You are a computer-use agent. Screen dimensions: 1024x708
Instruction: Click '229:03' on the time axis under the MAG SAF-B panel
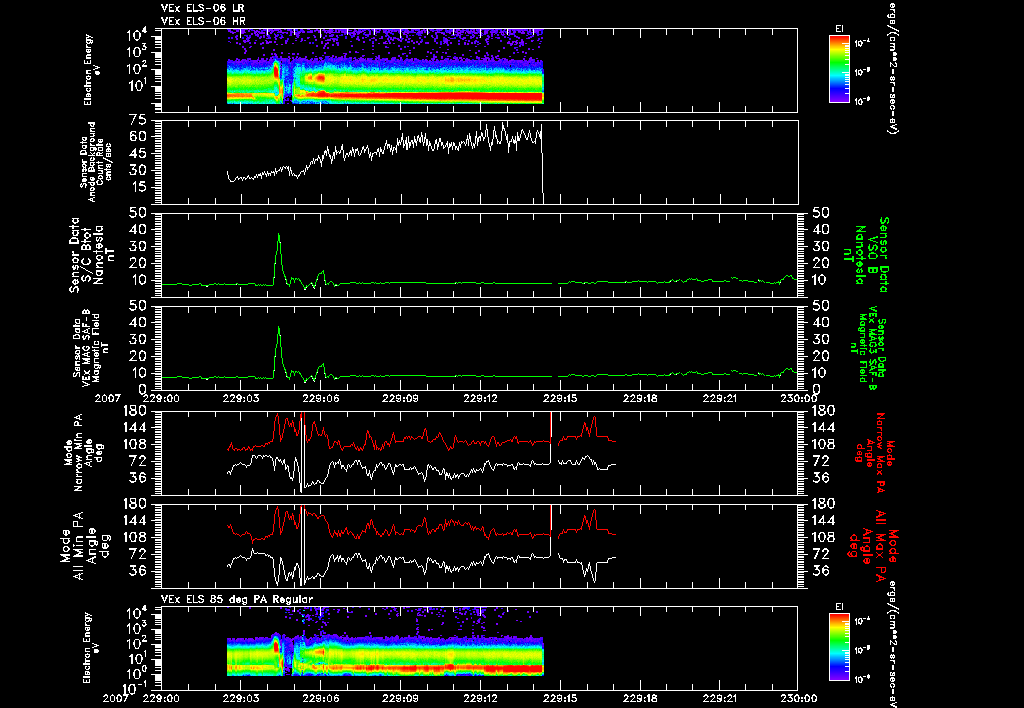(241, 398)
